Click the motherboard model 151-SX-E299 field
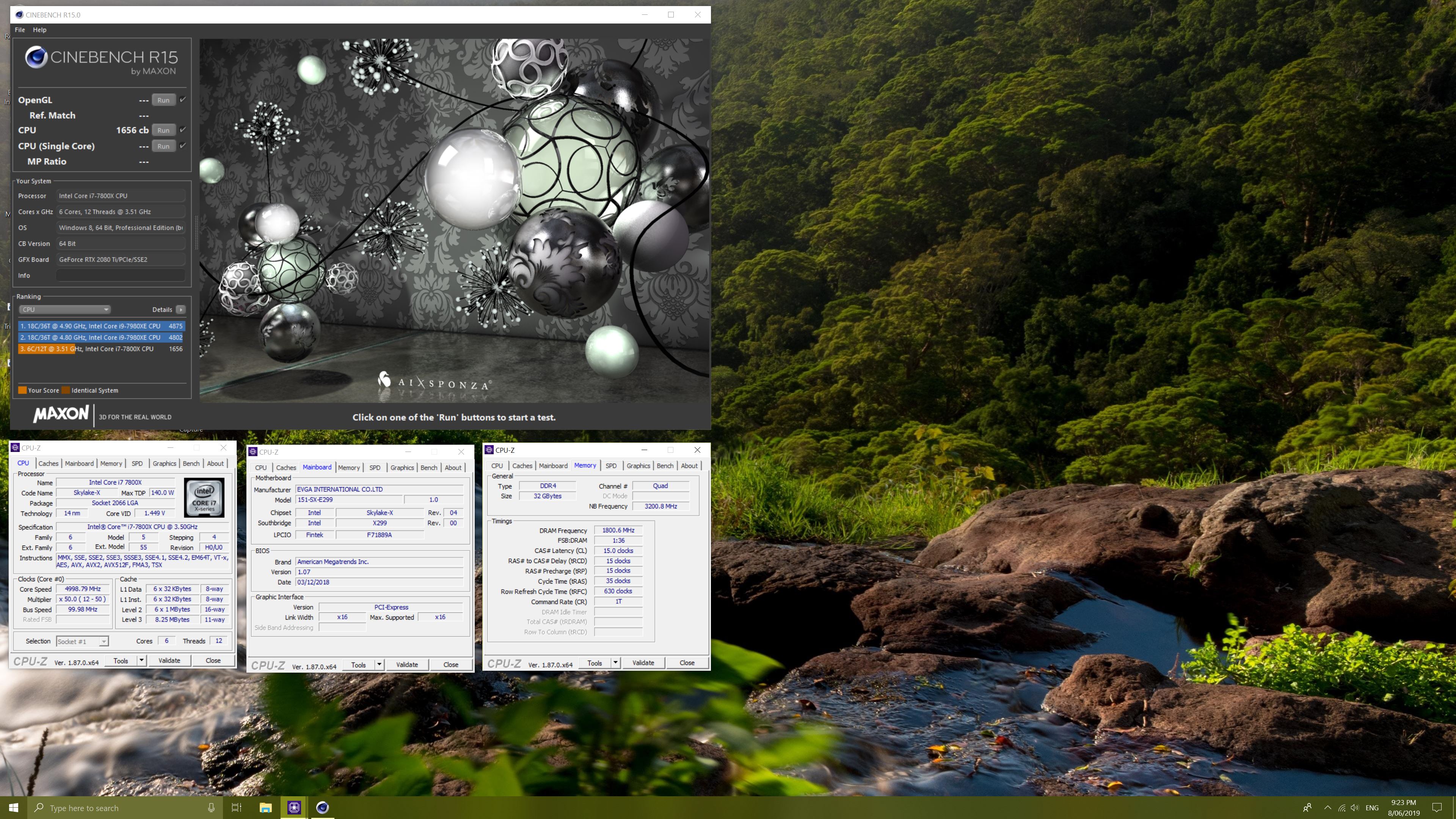 click(349, 500)
